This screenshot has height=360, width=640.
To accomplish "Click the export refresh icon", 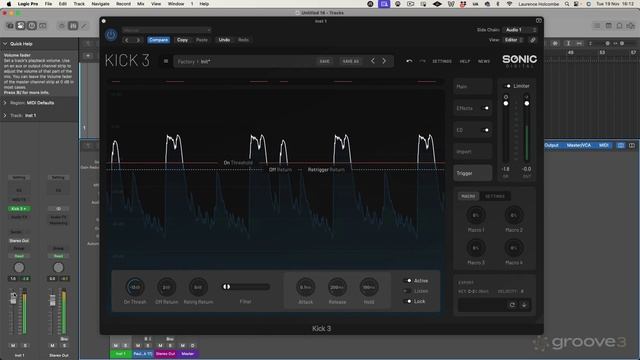I will tap(512, 305).
